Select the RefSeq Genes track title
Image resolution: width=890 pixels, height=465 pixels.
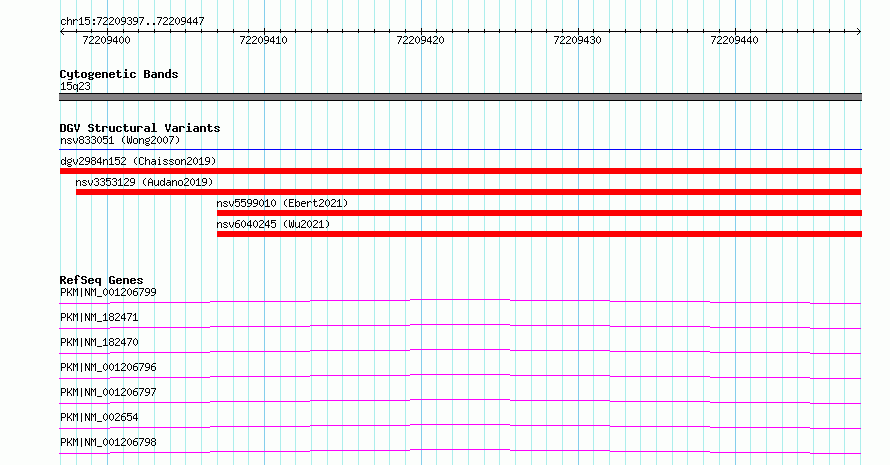(x=102, y=280)
